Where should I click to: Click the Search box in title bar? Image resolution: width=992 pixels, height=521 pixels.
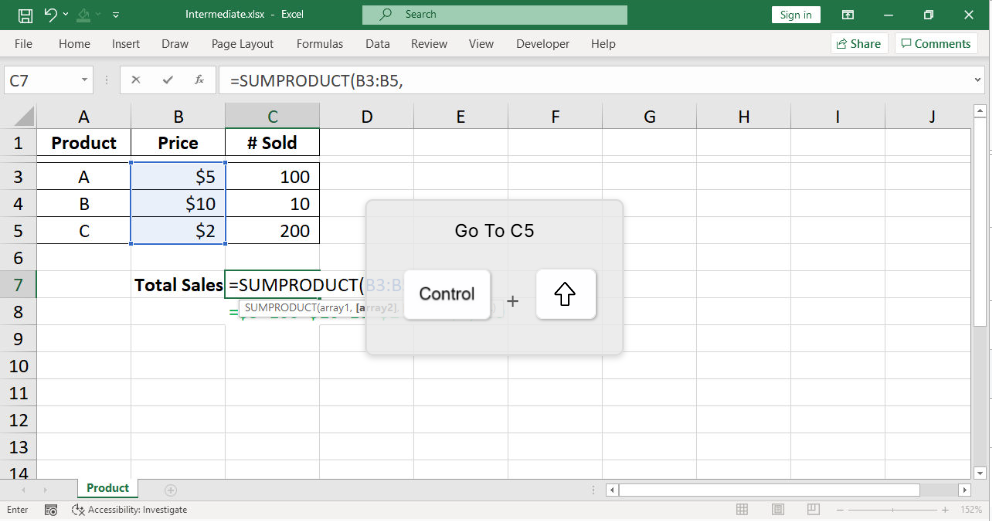[x=494, y=15]
